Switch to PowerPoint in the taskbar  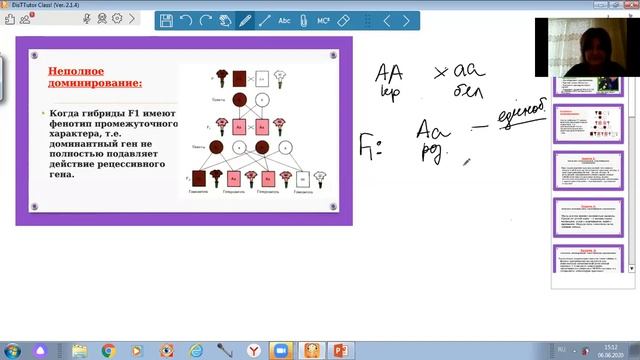pyautogui.click(x=340, y=351)
